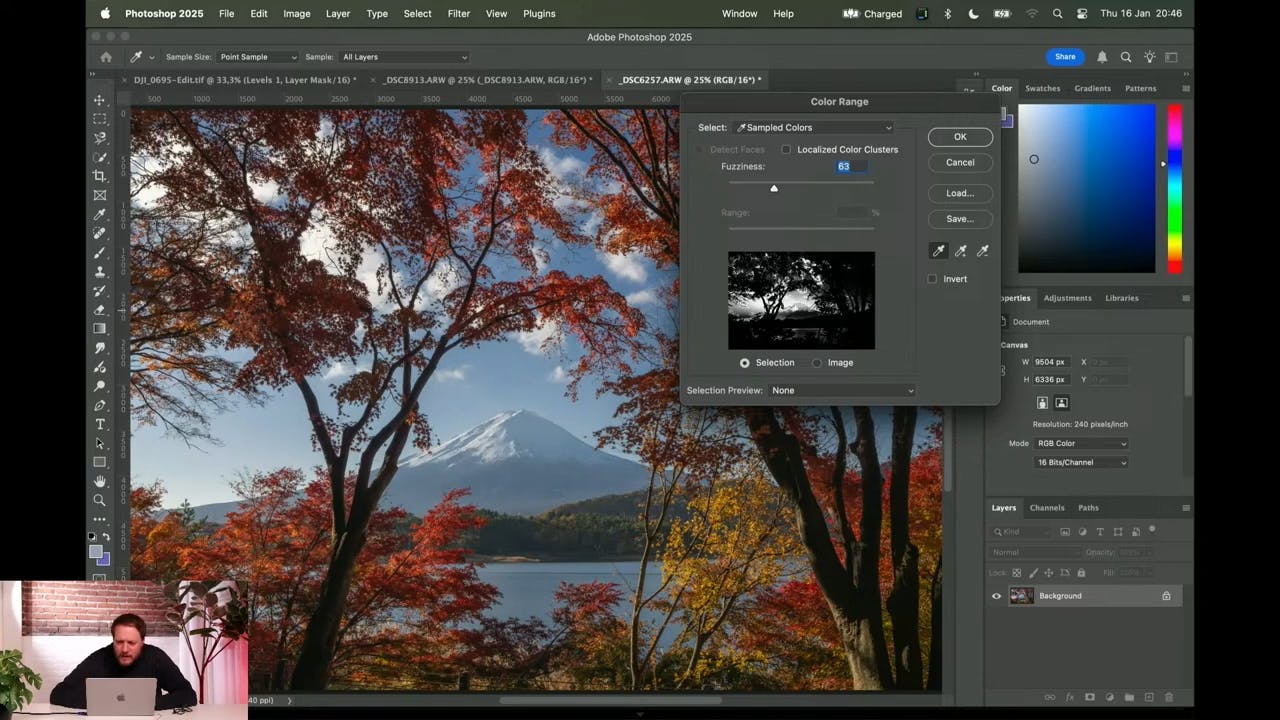Open layer styles via the fx icon

click(1069, 697)
